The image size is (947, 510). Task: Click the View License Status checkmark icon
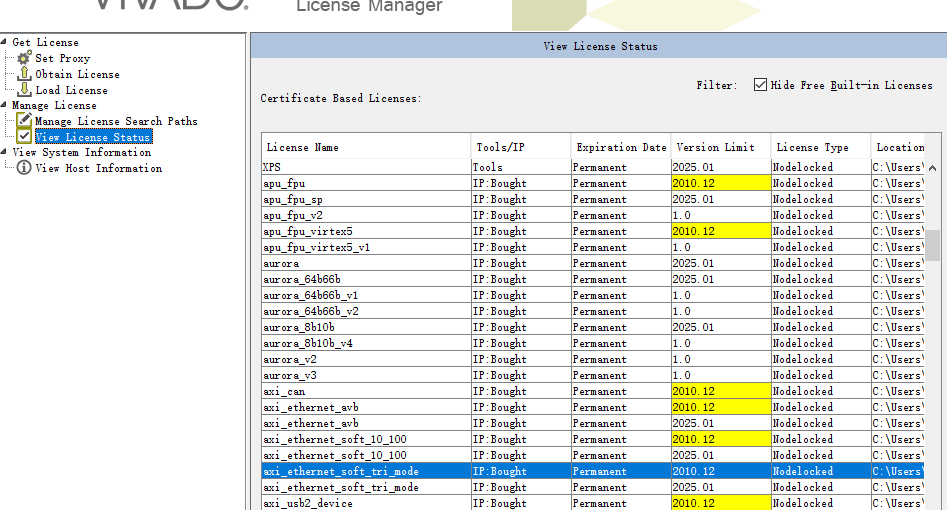tap(24, 137)
